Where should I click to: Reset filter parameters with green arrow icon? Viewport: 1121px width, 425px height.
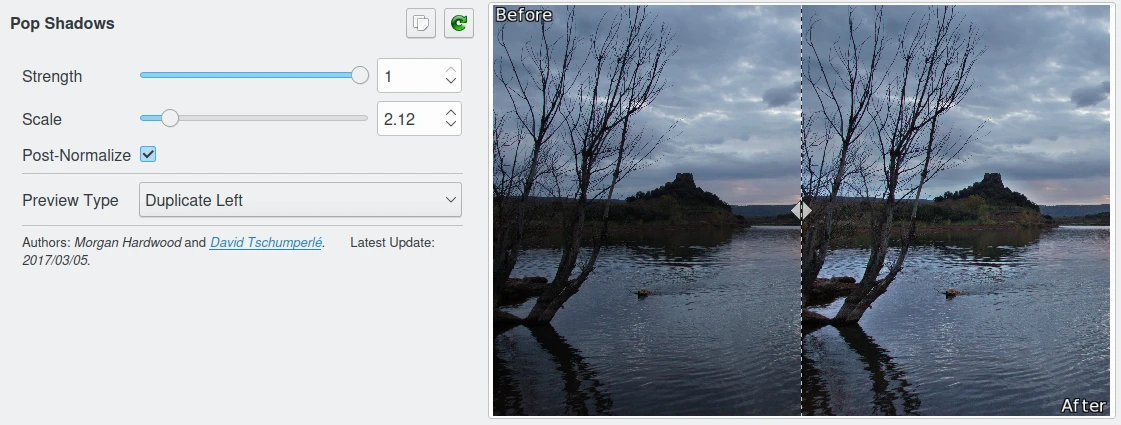point(459,24)
